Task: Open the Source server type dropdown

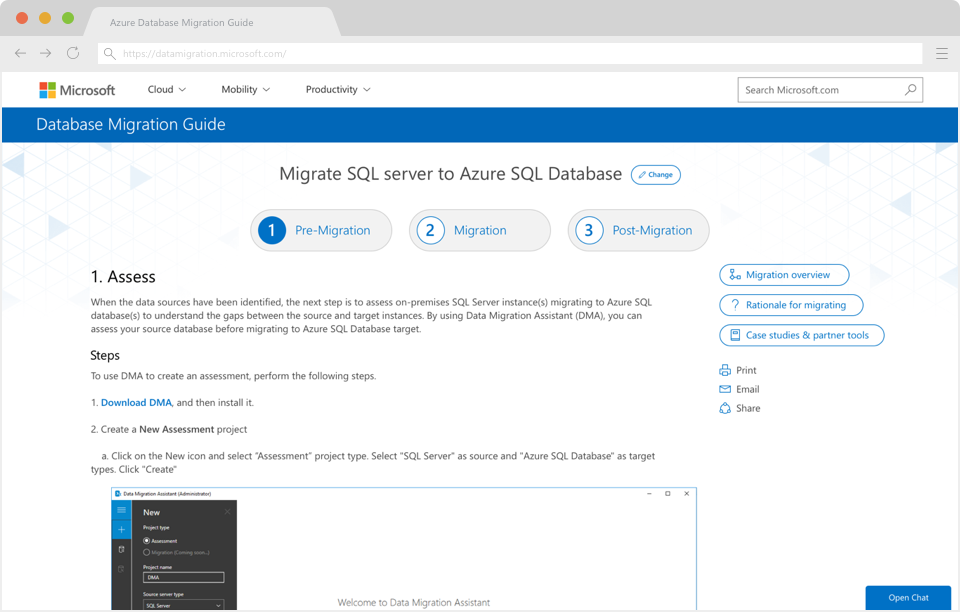Action: point(184,605)
